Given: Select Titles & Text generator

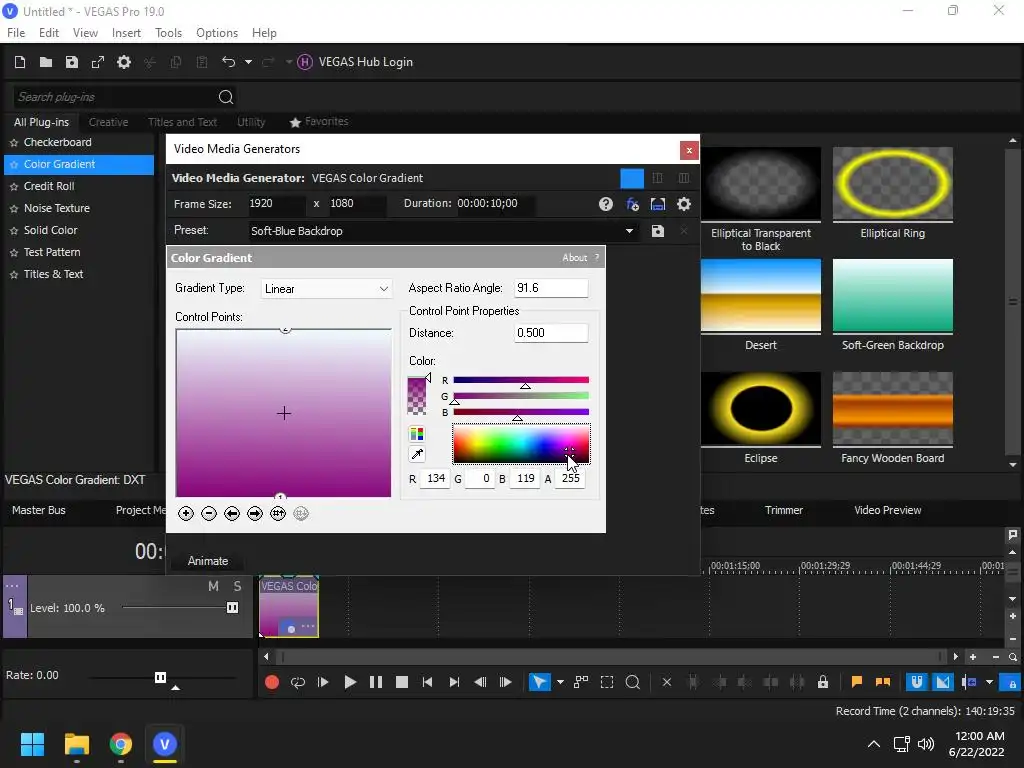Looking at the screenshot, I should [x=54, y=274].
